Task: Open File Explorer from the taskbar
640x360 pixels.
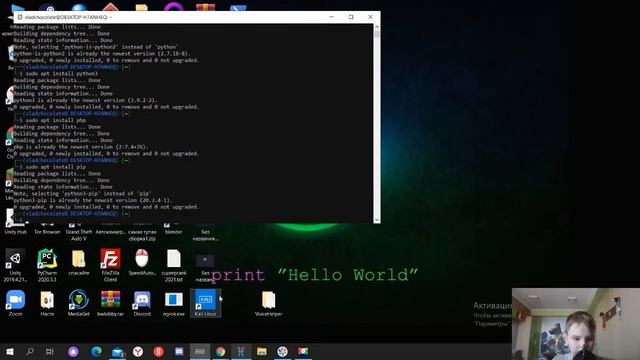Action: [262, 351]
